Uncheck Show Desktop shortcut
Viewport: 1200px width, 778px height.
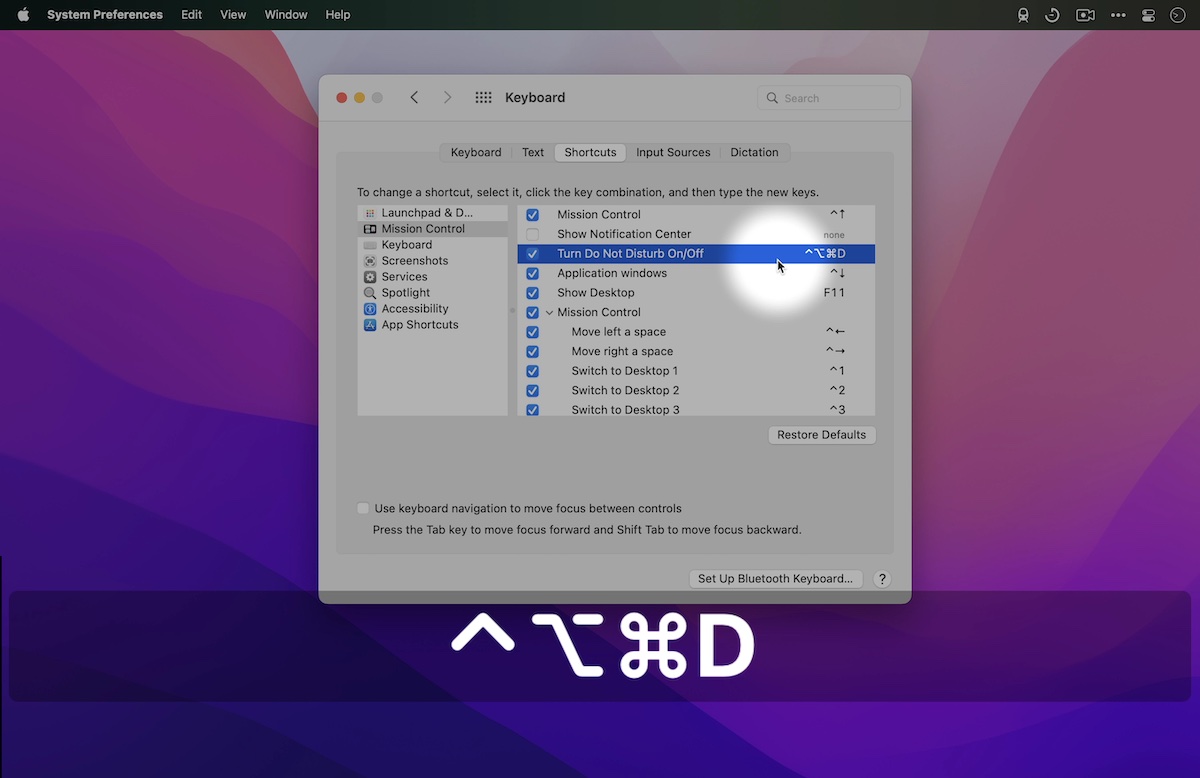coord(532,293)
